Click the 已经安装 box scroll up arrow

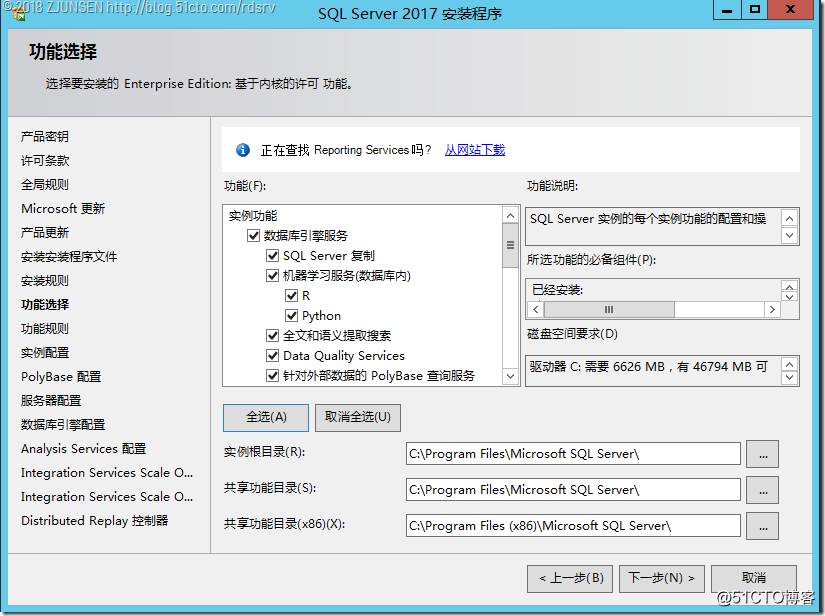789,287
